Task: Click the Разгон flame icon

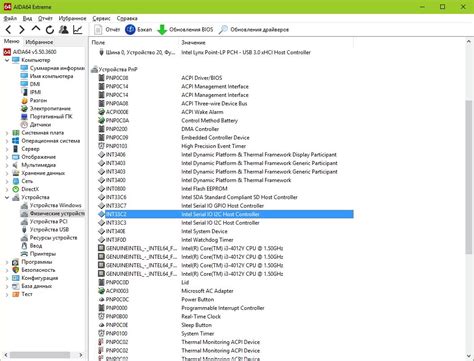Action: tap(24, 100)
